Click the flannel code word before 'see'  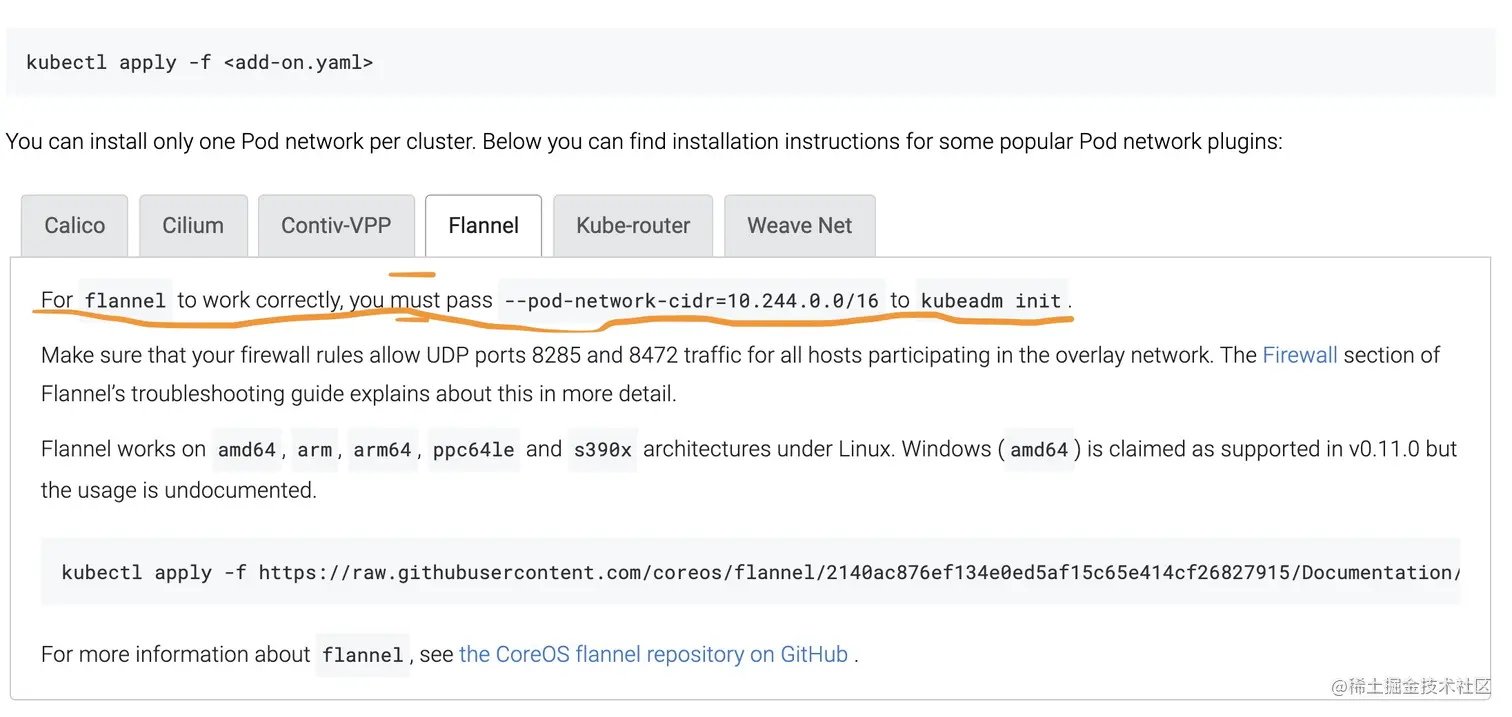(363, 656)
